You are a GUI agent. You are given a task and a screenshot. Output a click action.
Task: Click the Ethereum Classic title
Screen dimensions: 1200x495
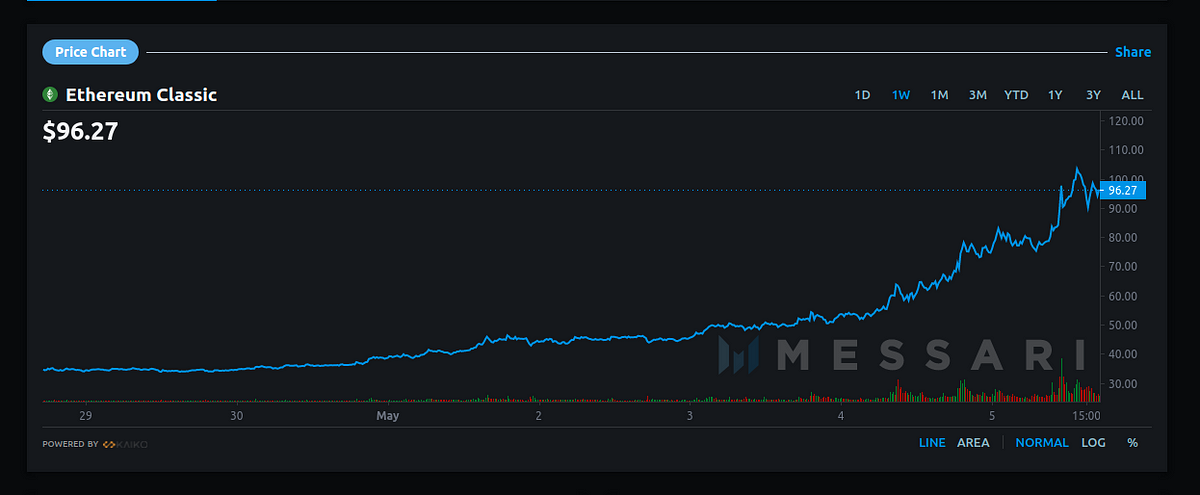coord(141,95)
